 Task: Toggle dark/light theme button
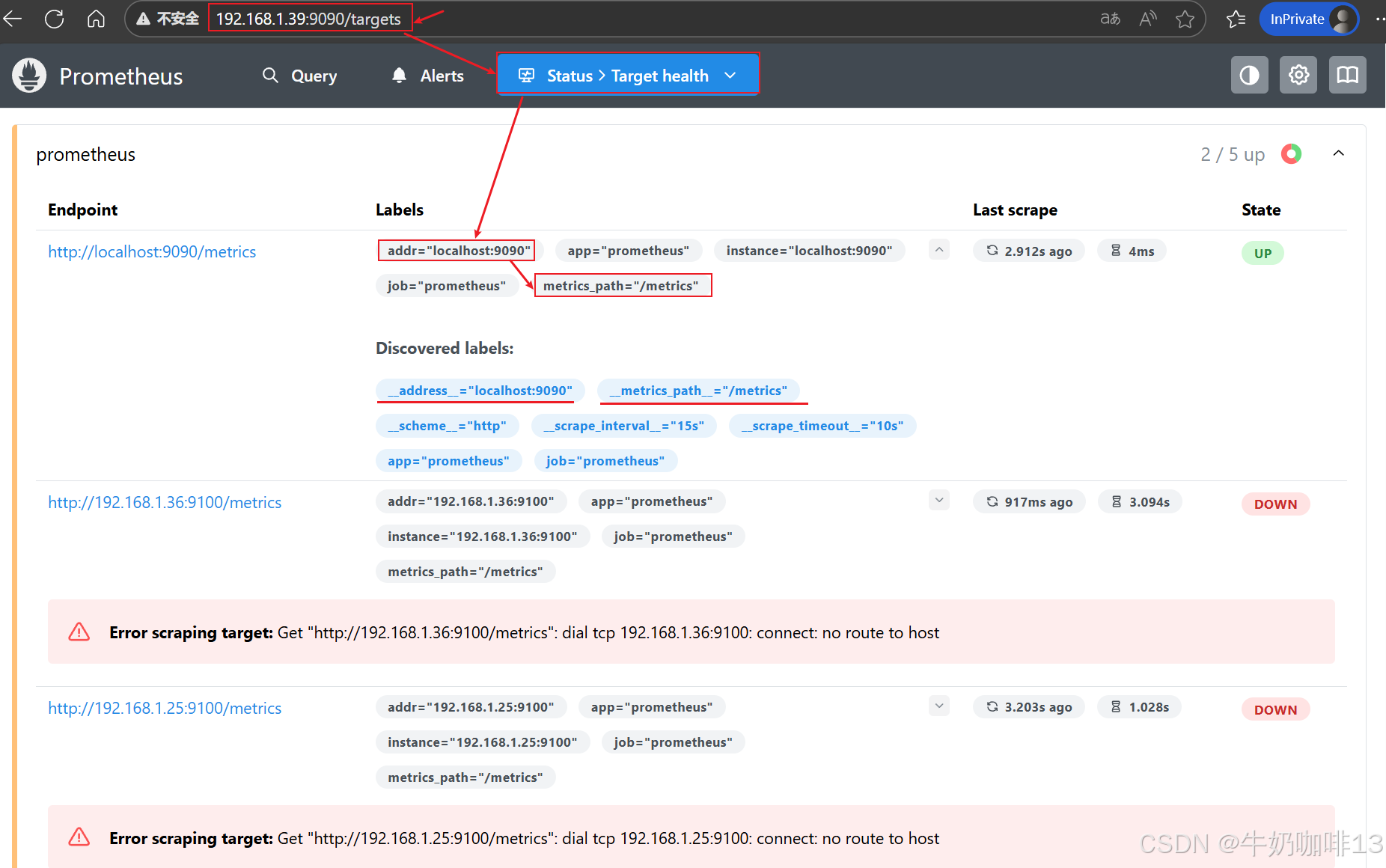[x=1249, y=75]
